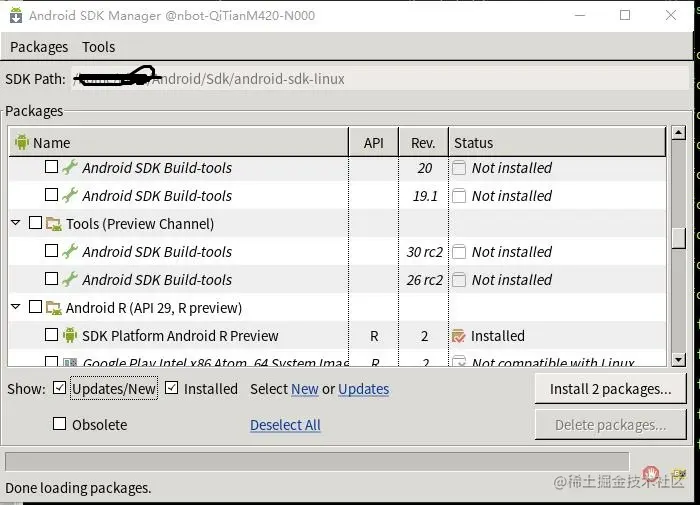Click the Updates selection link

pyautogui.click(x=363, y=389)
